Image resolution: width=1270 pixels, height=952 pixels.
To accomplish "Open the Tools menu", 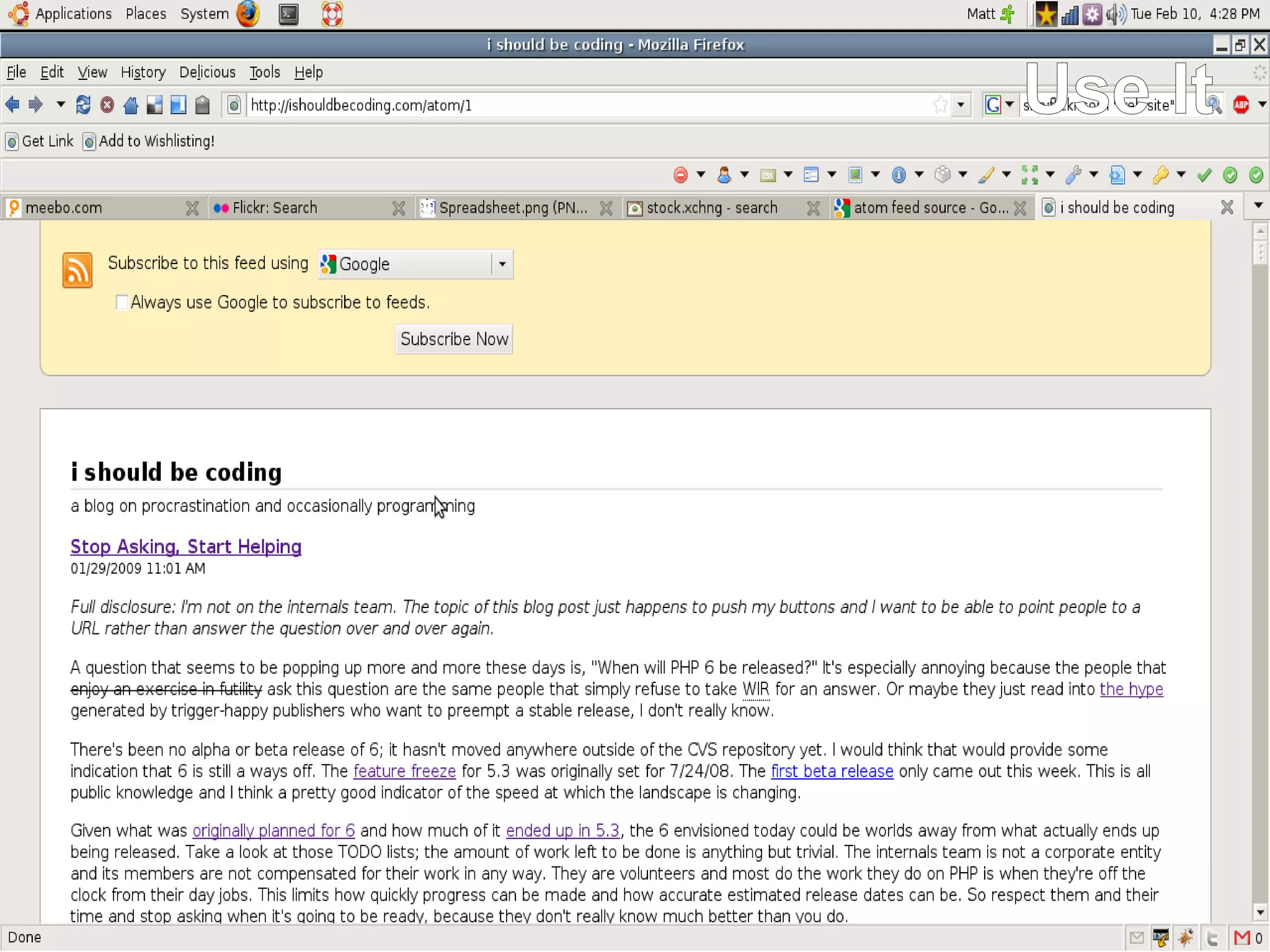I will [265, 73].
